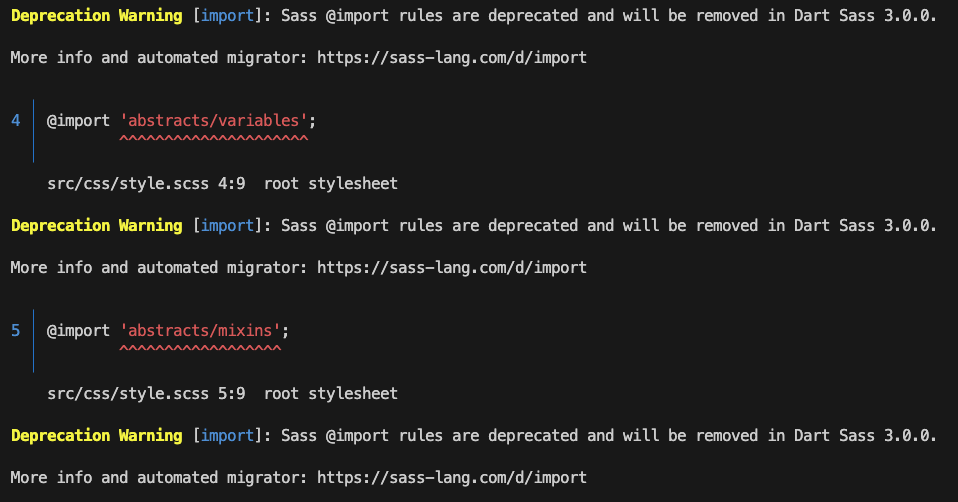Click the @import keyword on line 5
This screenshot has height=502, width=958.
(78, 331)
